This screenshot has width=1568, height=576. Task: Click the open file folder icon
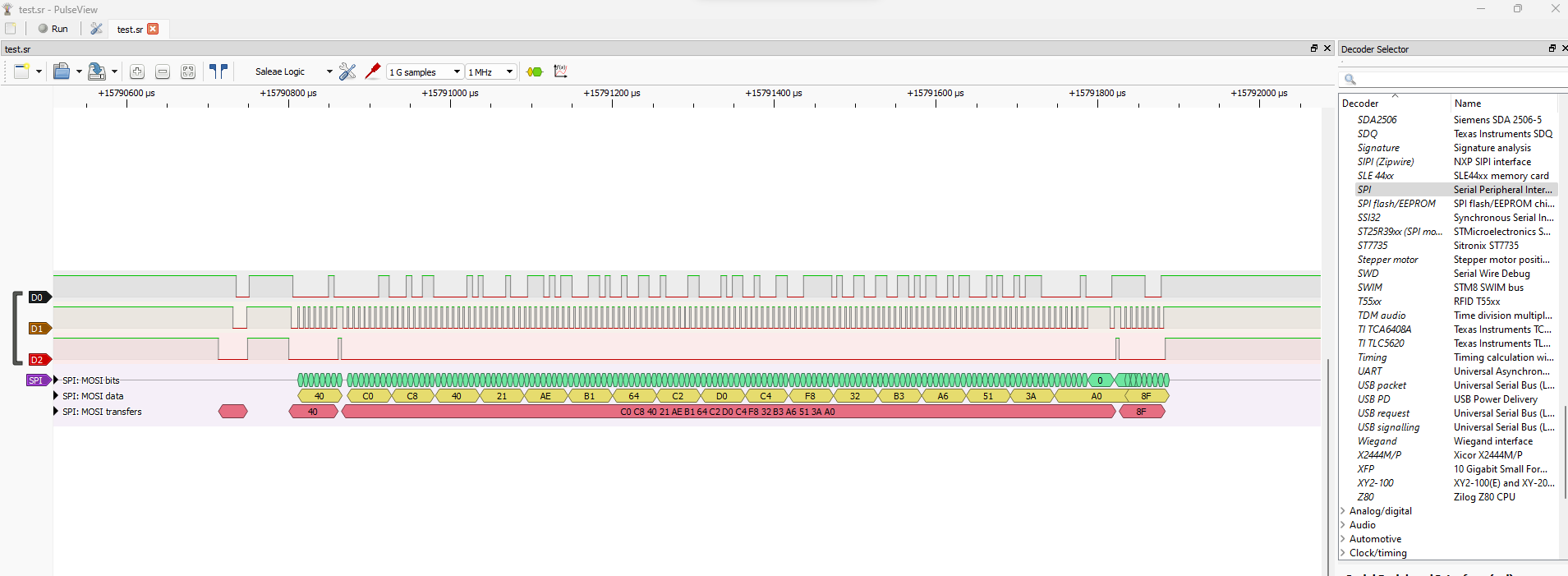coord(62,71)
